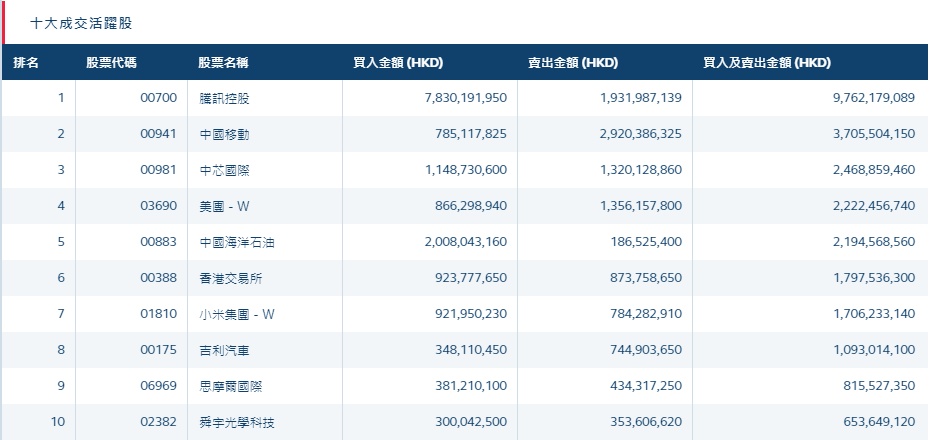Click the 買入及賣出金額 (HKD) column header
The height and width of the screenshot is (440, 929).
767,63
